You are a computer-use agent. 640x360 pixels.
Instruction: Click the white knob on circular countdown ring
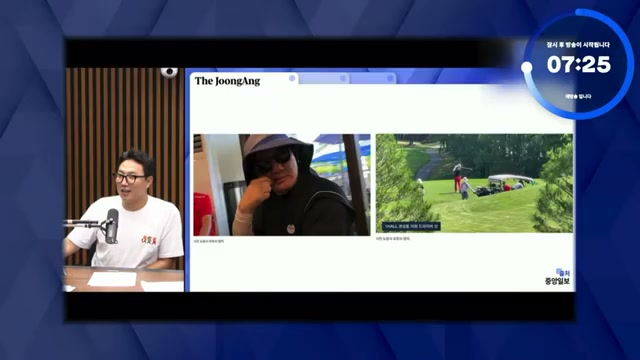(527, 67)
